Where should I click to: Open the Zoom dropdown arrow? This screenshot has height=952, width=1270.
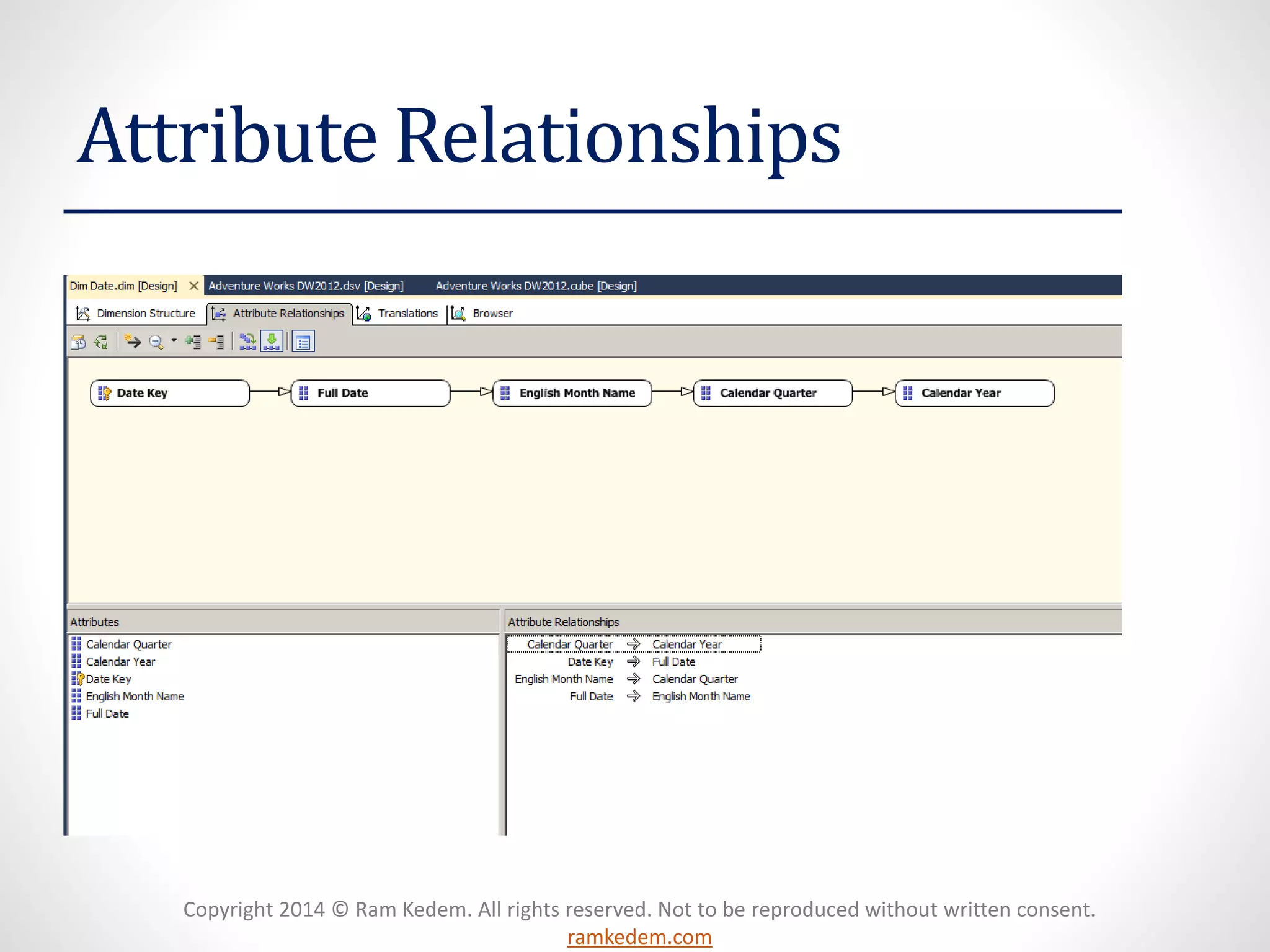pyautogui.click(x=174, y=340)
